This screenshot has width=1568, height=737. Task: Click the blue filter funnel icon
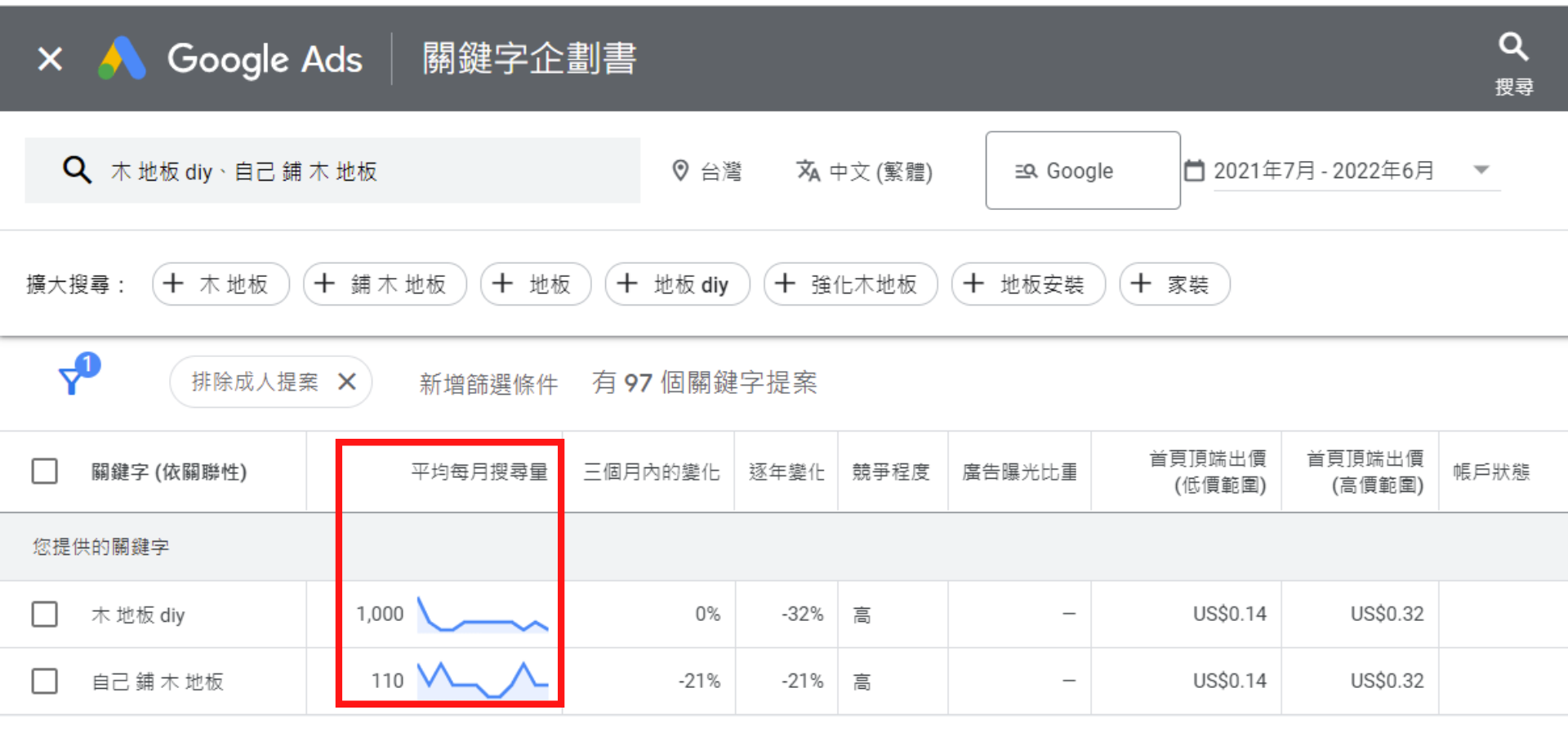(x=73, y=379)
